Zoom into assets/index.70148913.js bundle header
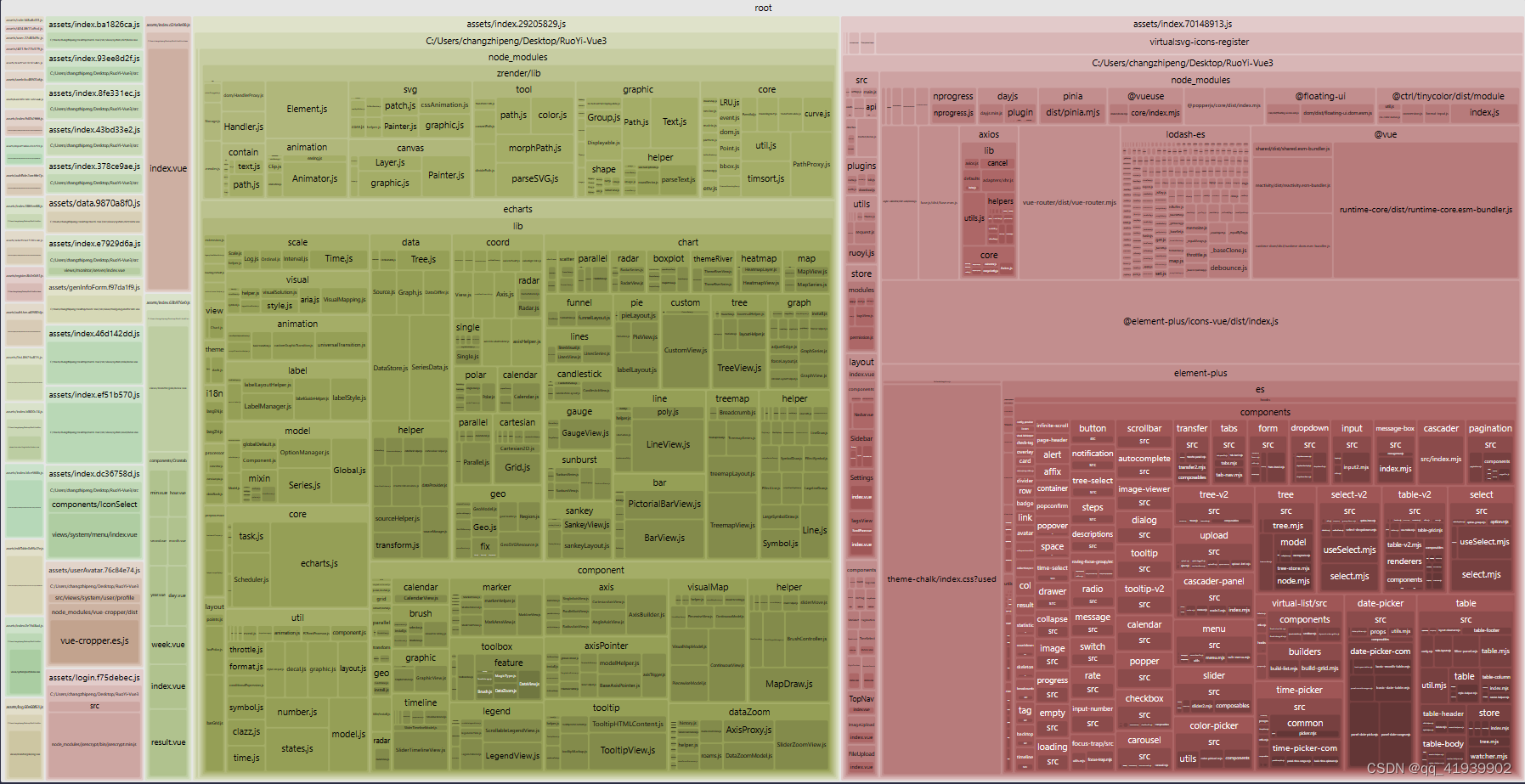Screen dimensions: 1525x784 (x=1182, y=24)
